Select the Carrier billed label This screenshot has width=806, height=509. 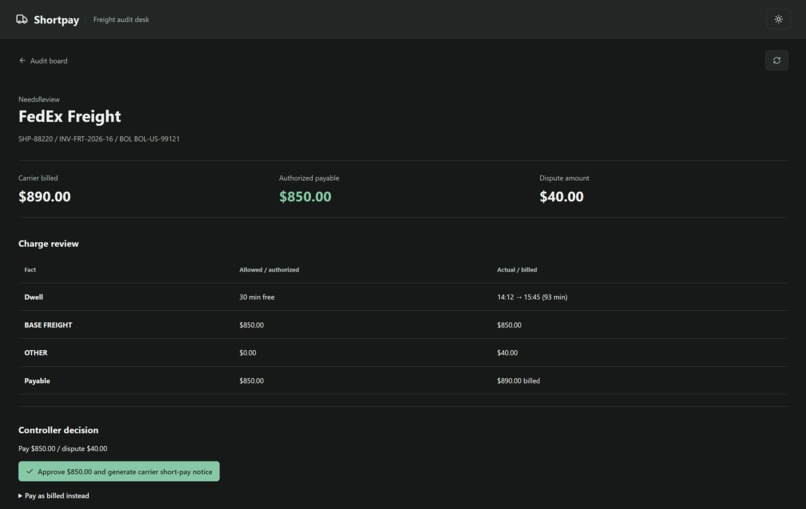(38, 178)
